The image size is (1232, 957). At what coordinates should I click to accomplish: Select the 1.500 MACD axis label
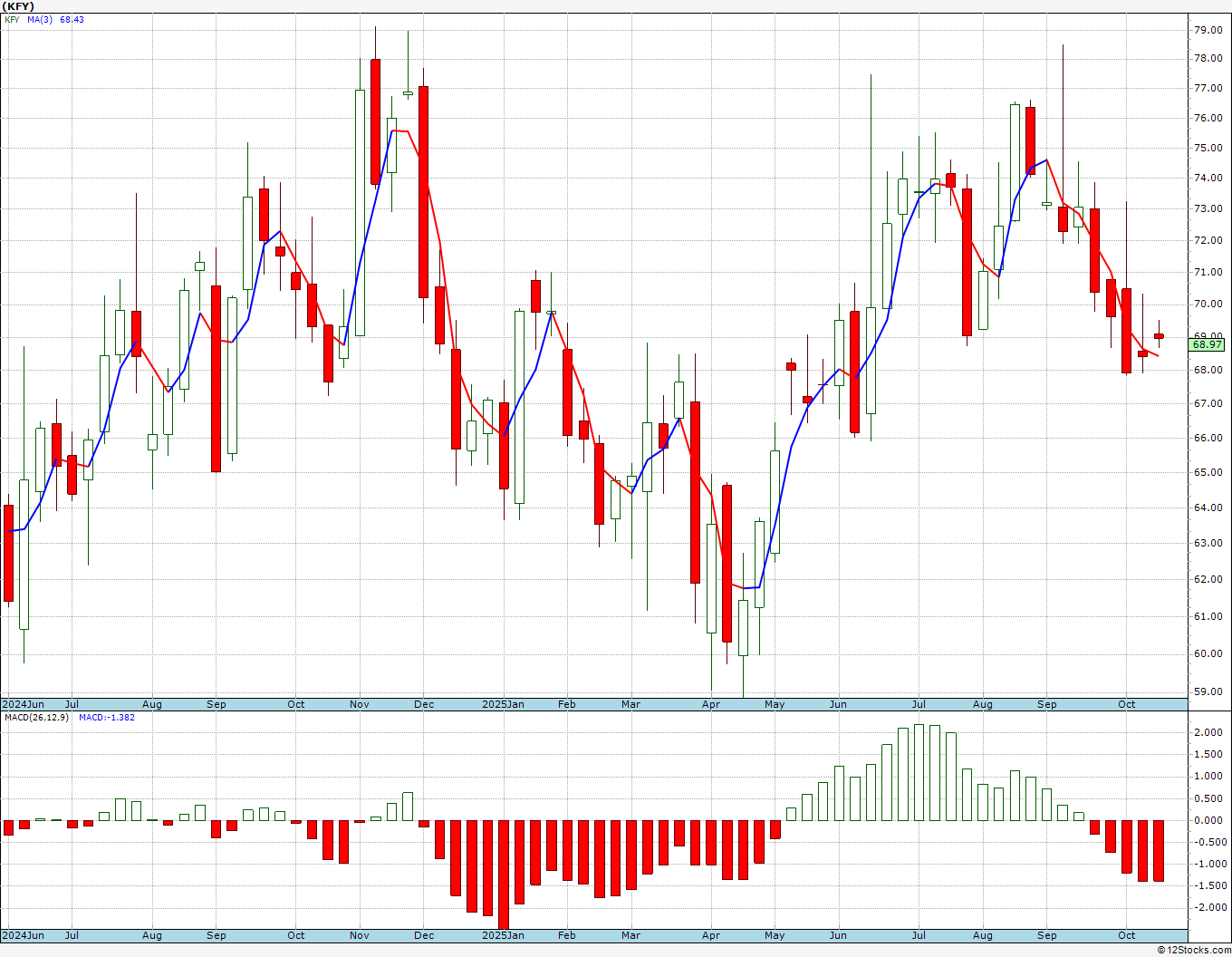[1208, 754]
